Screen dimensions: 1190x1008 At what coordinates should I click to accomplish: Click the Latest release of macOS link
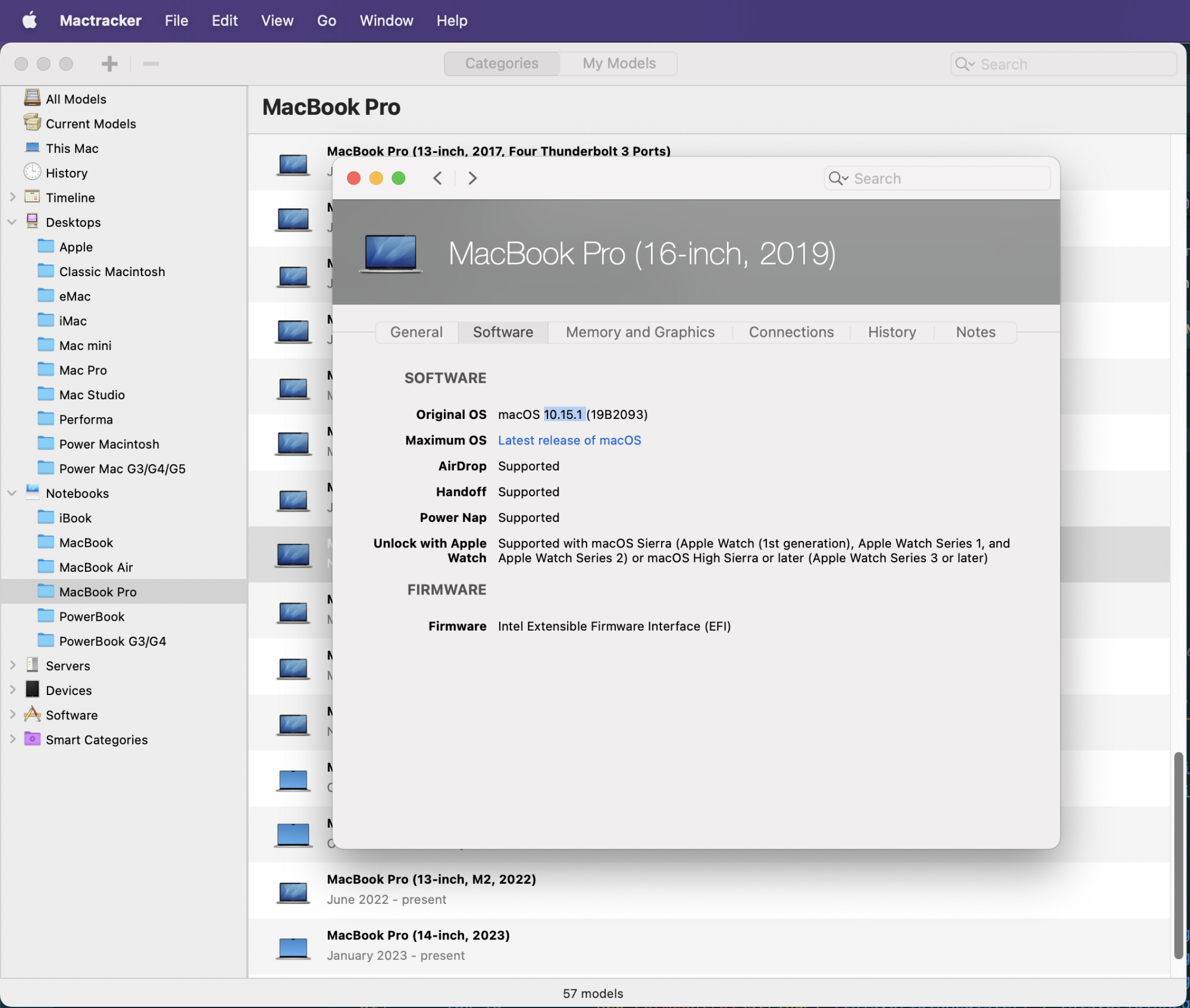click(x=569, y=440)
